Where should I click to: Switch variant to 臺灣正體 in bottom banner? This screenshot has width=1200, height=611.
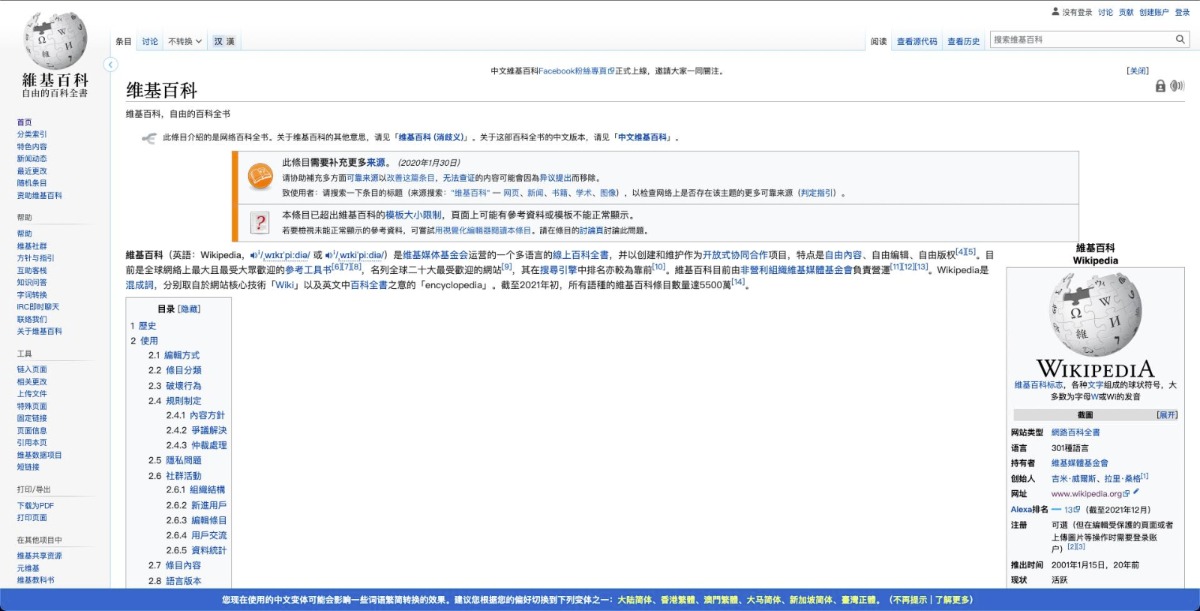click(861, 599)
